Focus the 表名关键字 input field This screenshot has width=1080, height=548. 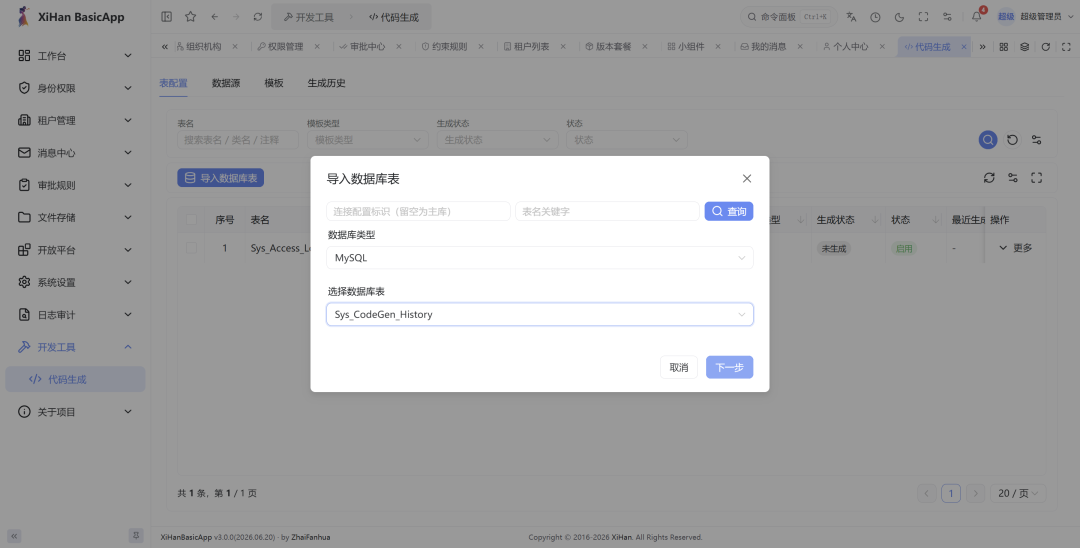tap(607, 211)
